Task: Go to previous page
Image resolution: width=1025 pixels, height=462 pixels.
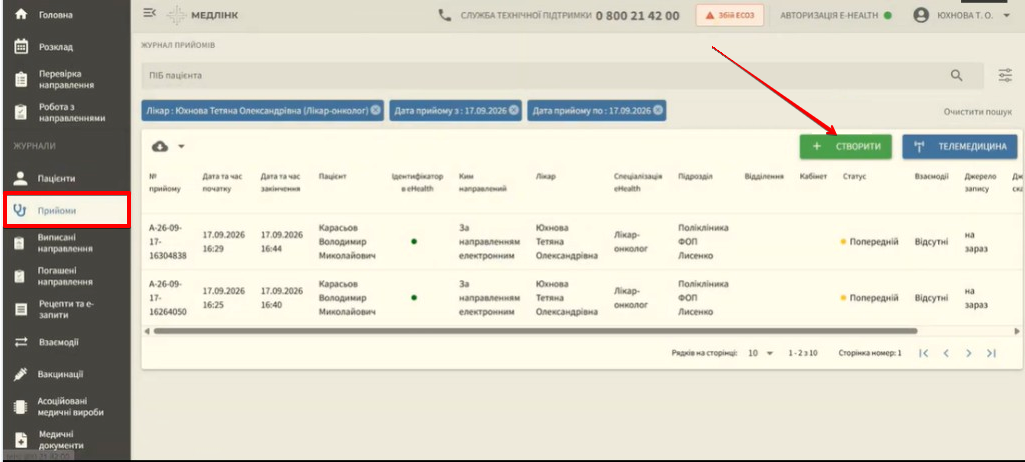Action: click(x=945, y=353)
